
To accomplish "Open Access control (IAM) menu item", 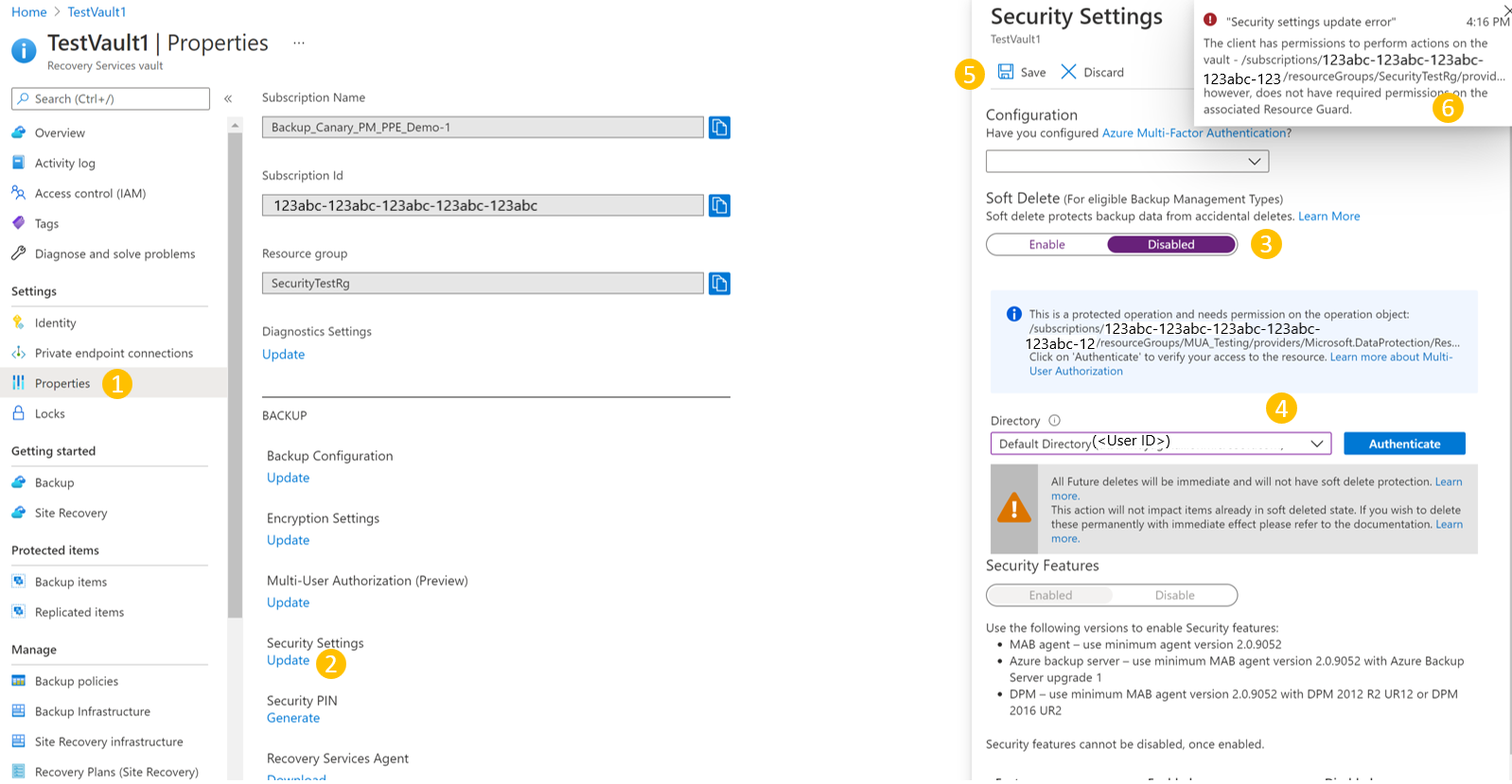I will pos(90,194).
